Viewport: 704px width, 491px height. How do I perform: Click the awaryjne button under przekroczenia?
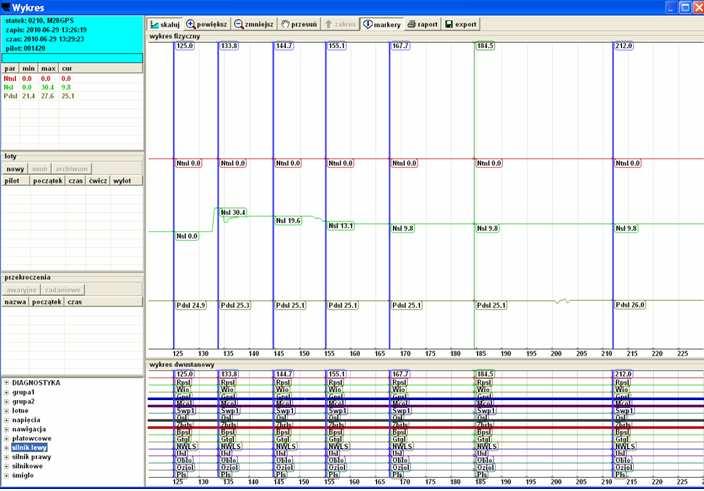22,290
